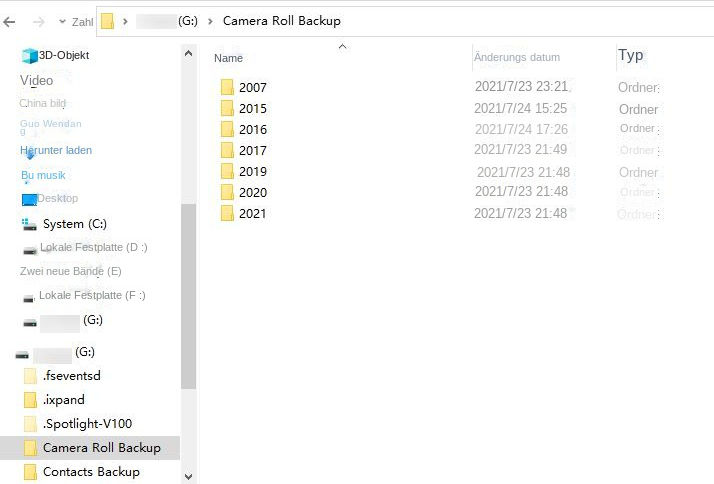Click the date 2021/7/23 21:49
Image resolution: width=714 pixels, height=484 pixels.
click(x=520, y=149)
